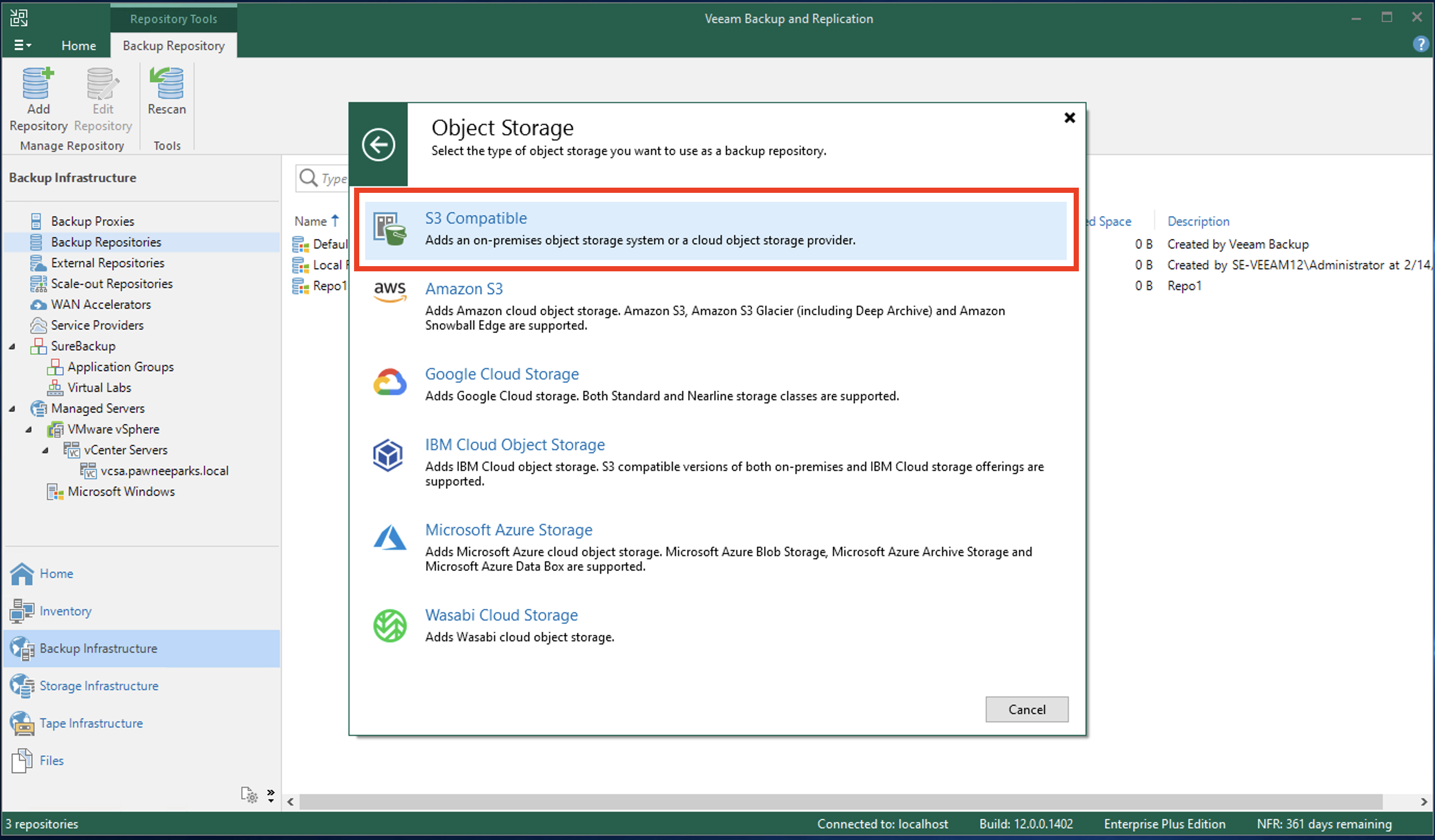Screen dimensions: 1435x840
Task: Select Scale-out Repositories node
Action: pos(112,284)
